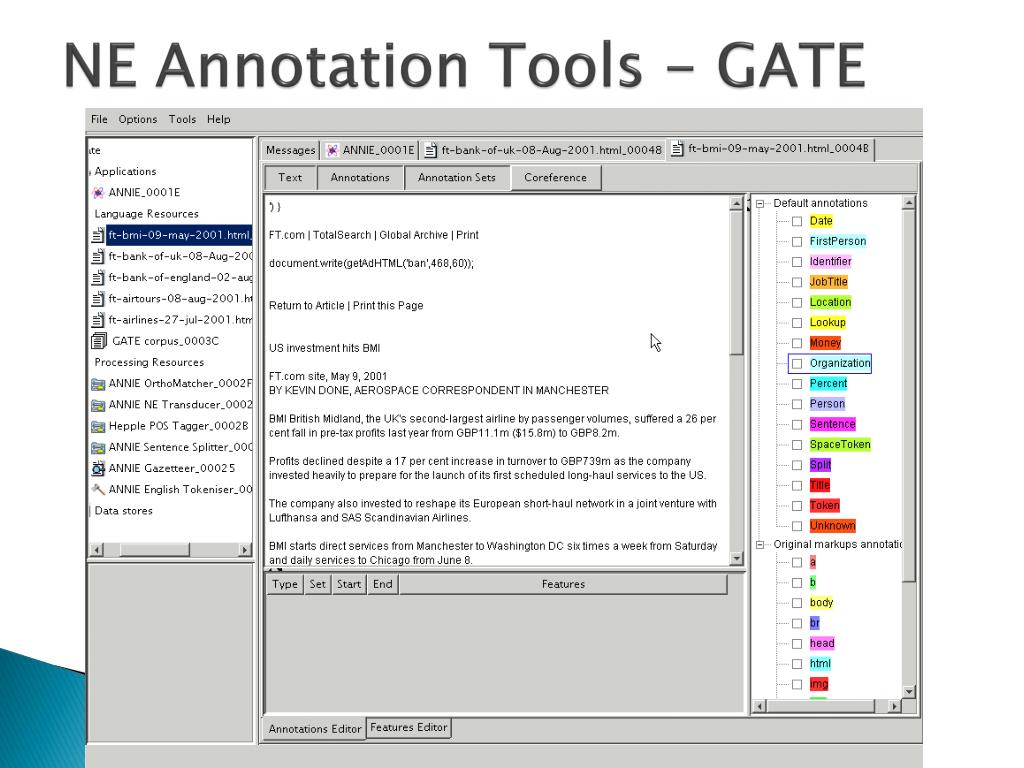Tick the JobTitle annotation checkbox
The image size is (1024, 768).
pyautogui.click(x=797, y=282)
